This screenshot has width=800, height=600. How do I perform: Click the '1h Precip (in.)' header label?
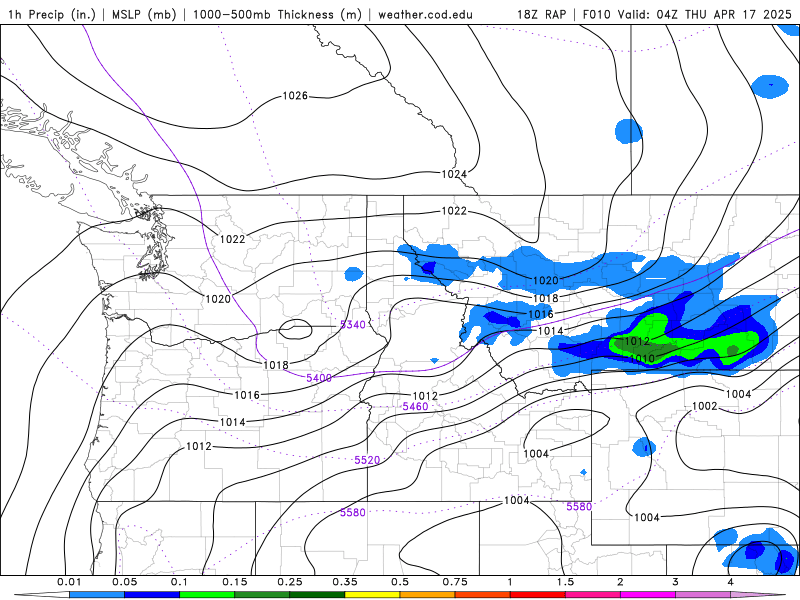pyautogui.click(x=52, y=14)
